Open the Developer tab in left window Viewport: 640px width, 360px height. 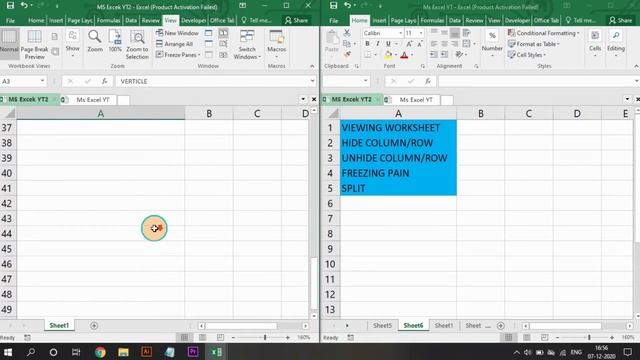[x=193, y=20]
